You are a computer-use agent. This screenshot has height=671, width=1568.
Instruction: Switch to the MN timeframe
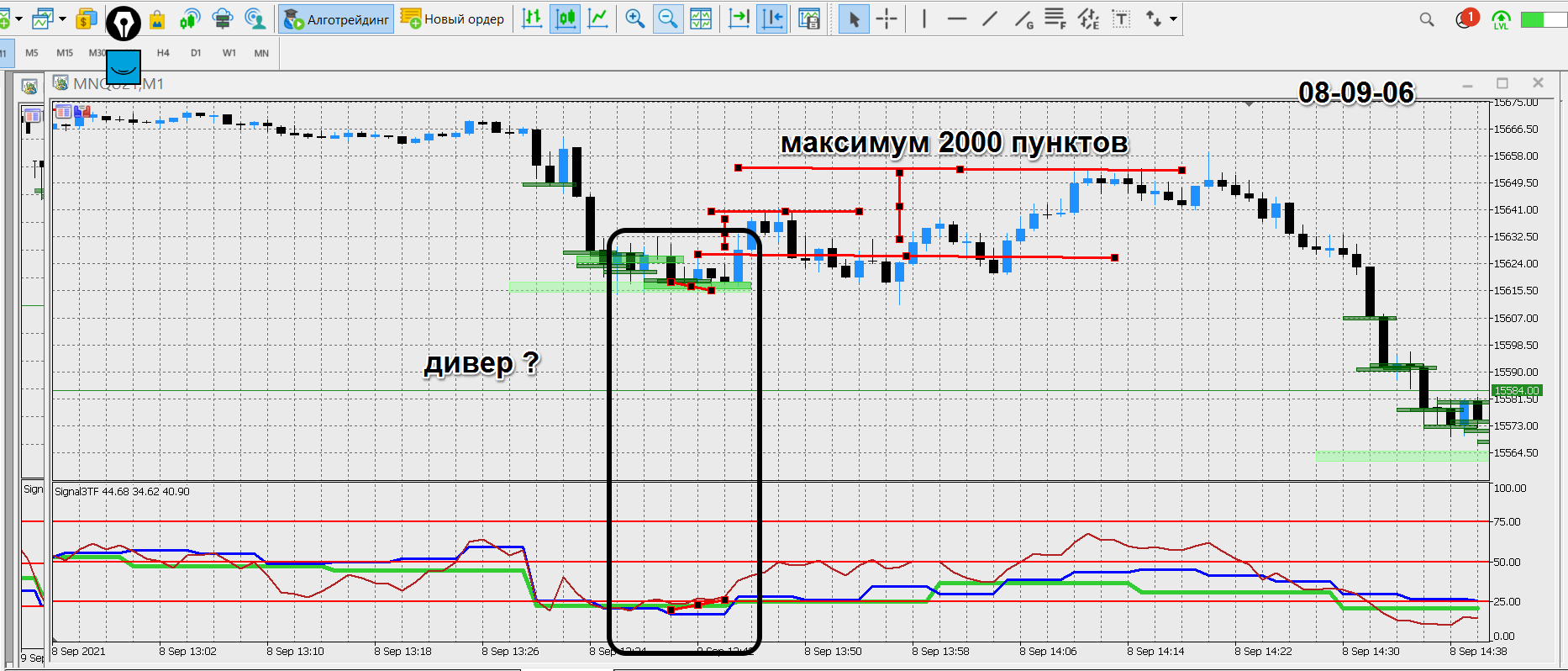(x=261, y=53)
